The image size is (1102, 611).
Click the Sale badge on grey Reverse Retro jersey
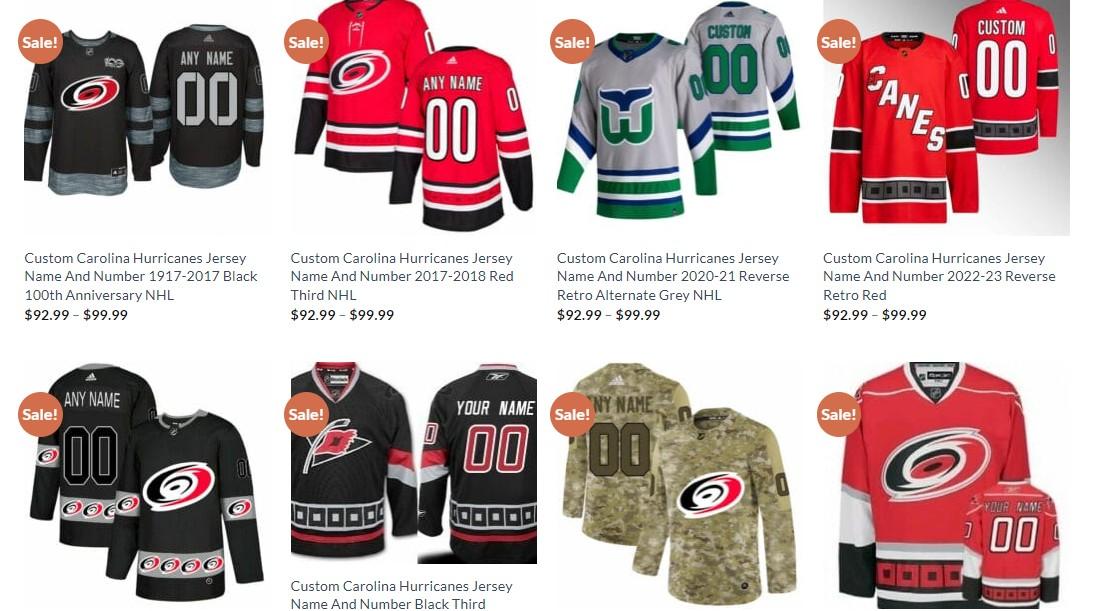point(572,42)
